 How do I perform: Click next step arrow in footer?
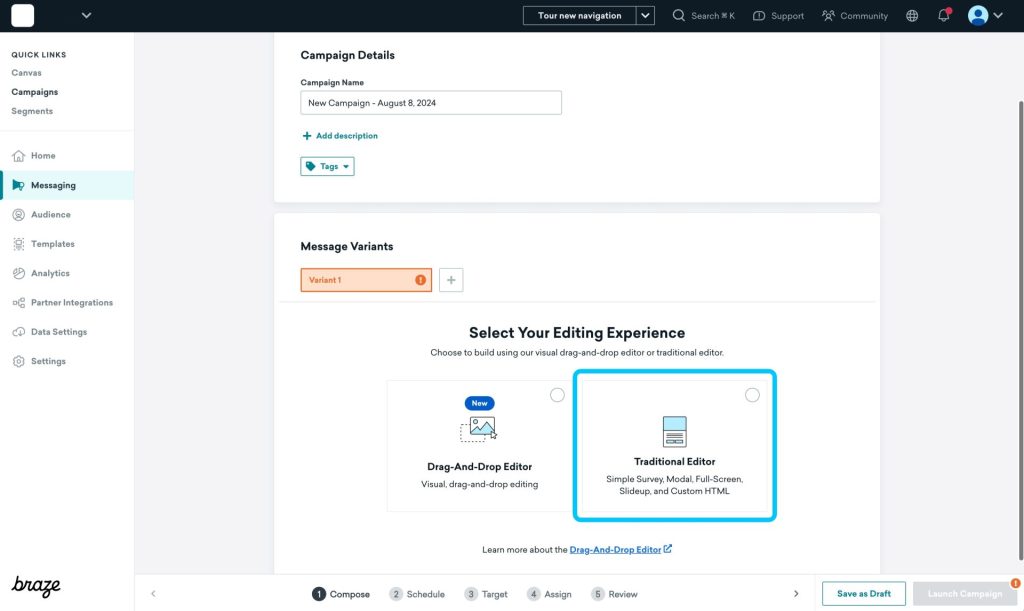(x=796, y=593)
